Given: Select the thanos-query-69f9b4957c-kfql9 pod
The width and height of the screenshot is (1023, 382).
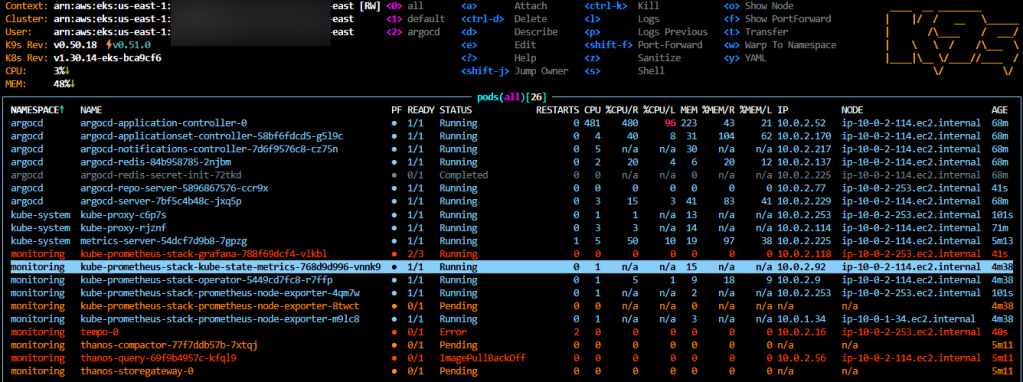Looking at the screenshot, I should [511, 358].
